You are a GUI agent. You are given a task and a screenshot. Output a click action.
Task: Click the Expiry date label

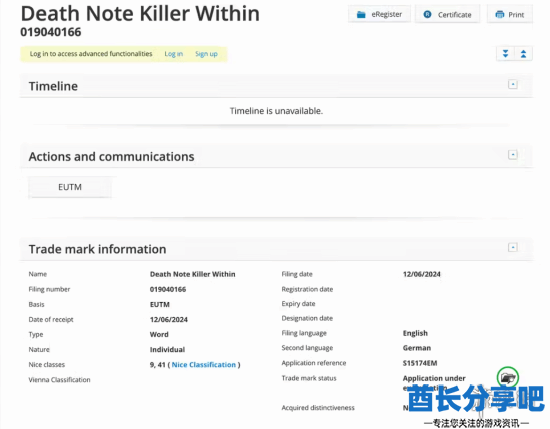pyautogui.click(x=298, y=304)
